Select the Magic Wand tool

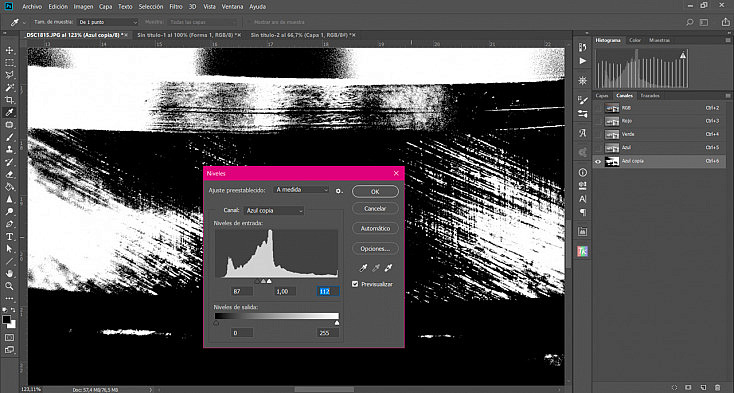pos(9,87)
